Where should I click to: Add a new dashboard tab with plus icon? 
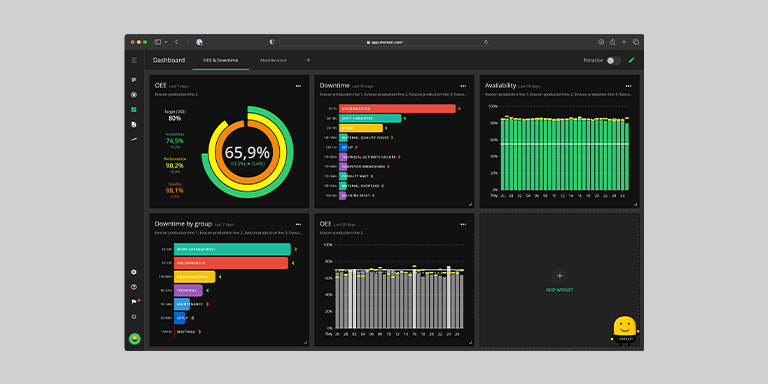point(308,60)
